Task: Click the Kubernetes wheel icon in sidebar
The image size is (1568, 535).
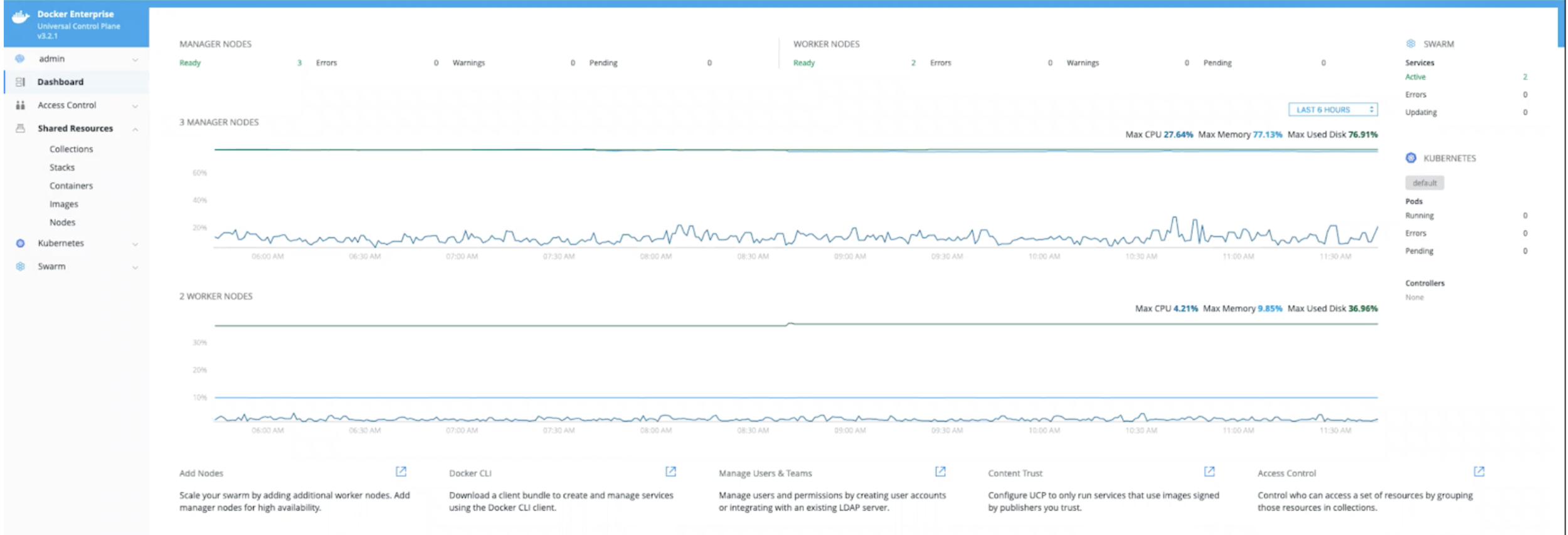Action: [20, 243]
